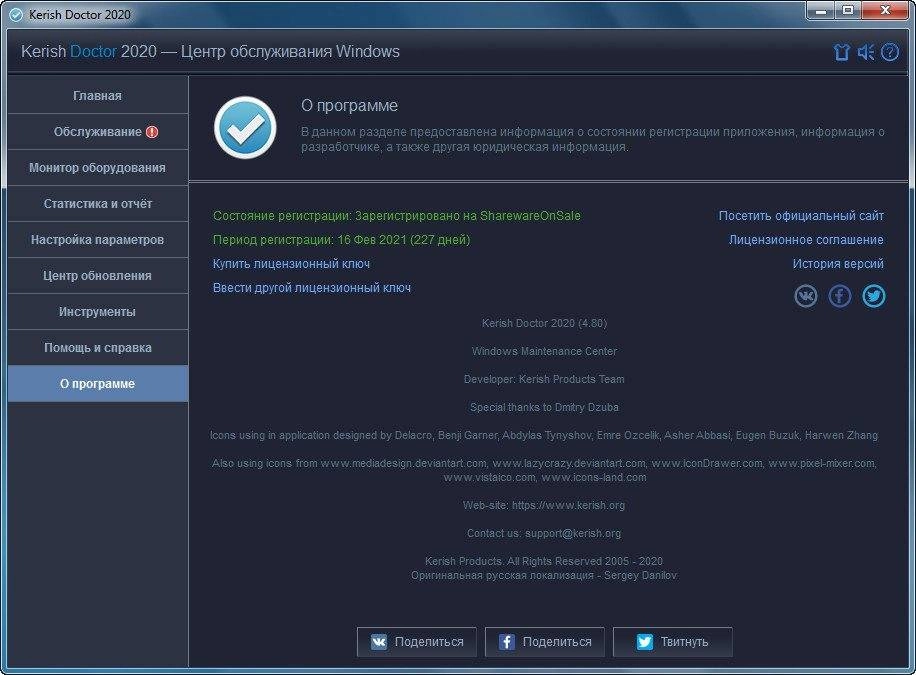The height and width of the screenshot is (675, 916).
Task: Minimize the Kerish Doctor window
Action: 821,11
